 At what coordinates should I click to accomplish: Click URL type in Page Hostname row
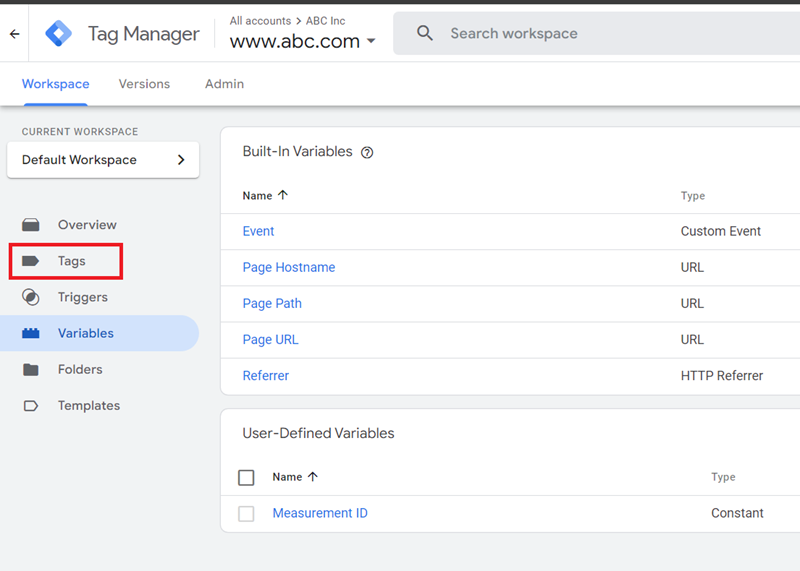[x=692, y=267]
